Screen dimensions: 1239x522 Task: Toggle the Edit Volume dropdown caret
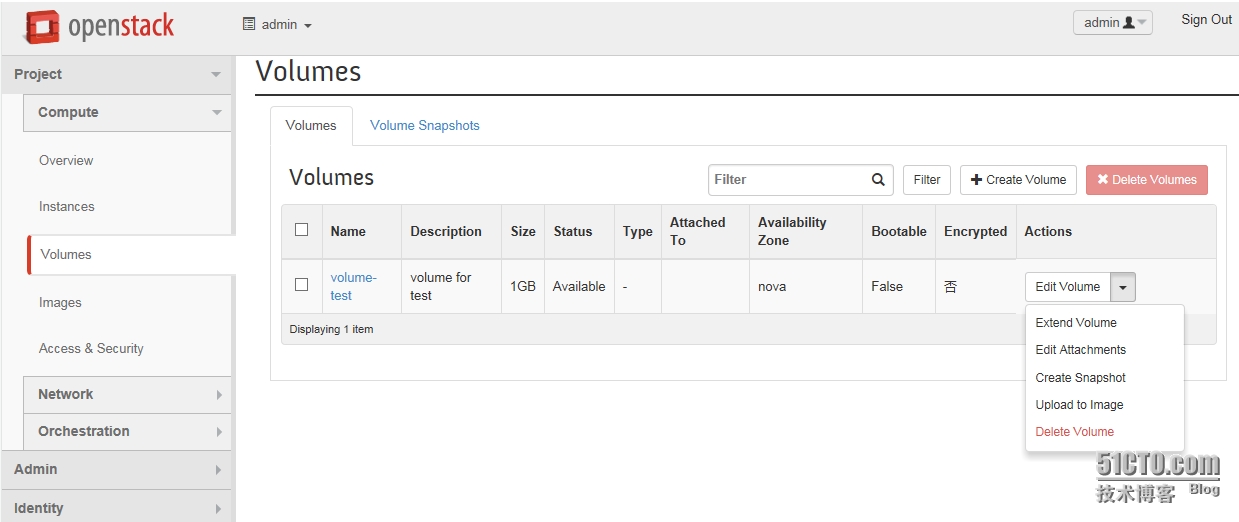1123,287
